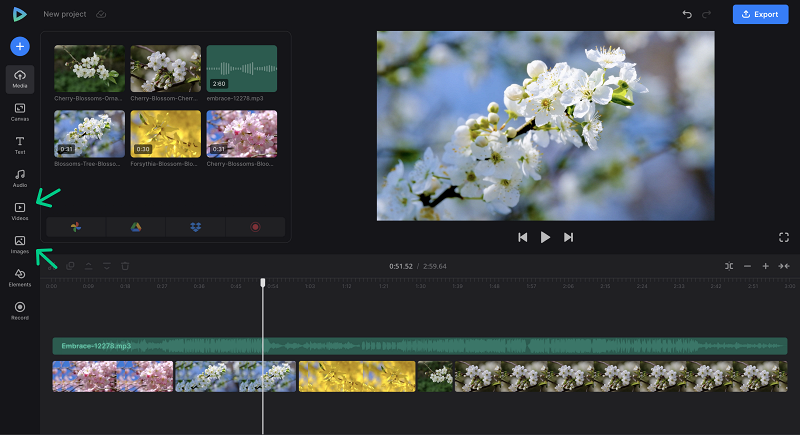Select the Embrace-12278.mp3 audio track

point(420,346)
